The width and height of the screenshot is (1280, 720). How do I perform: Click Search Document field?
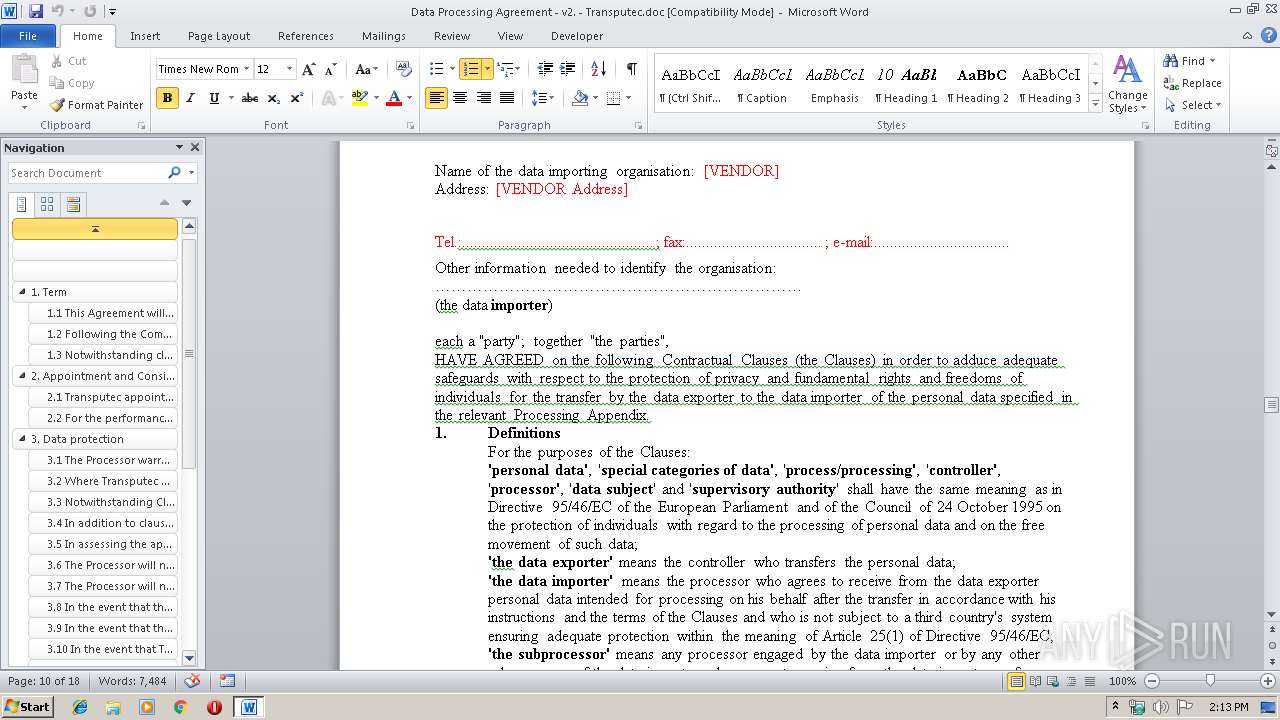point(87,173)
